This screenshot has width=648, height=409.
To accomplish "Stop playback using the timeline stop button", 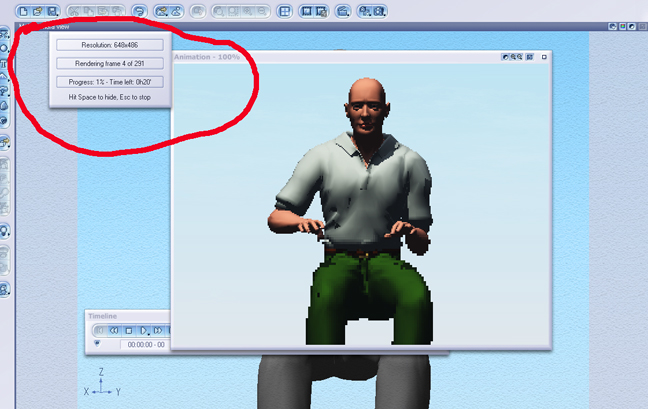I will click(x=129, y=330).
